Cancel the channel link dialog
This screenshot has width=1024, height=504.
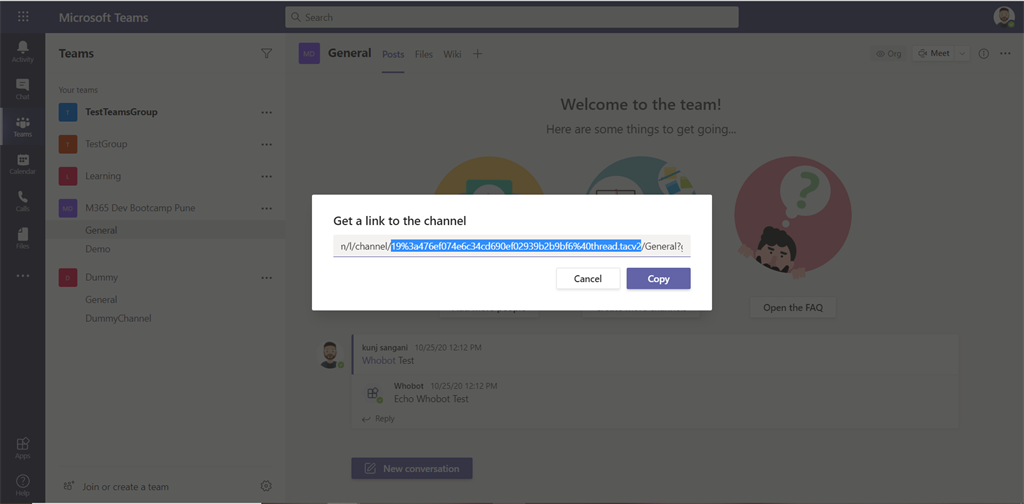(588, 279)
